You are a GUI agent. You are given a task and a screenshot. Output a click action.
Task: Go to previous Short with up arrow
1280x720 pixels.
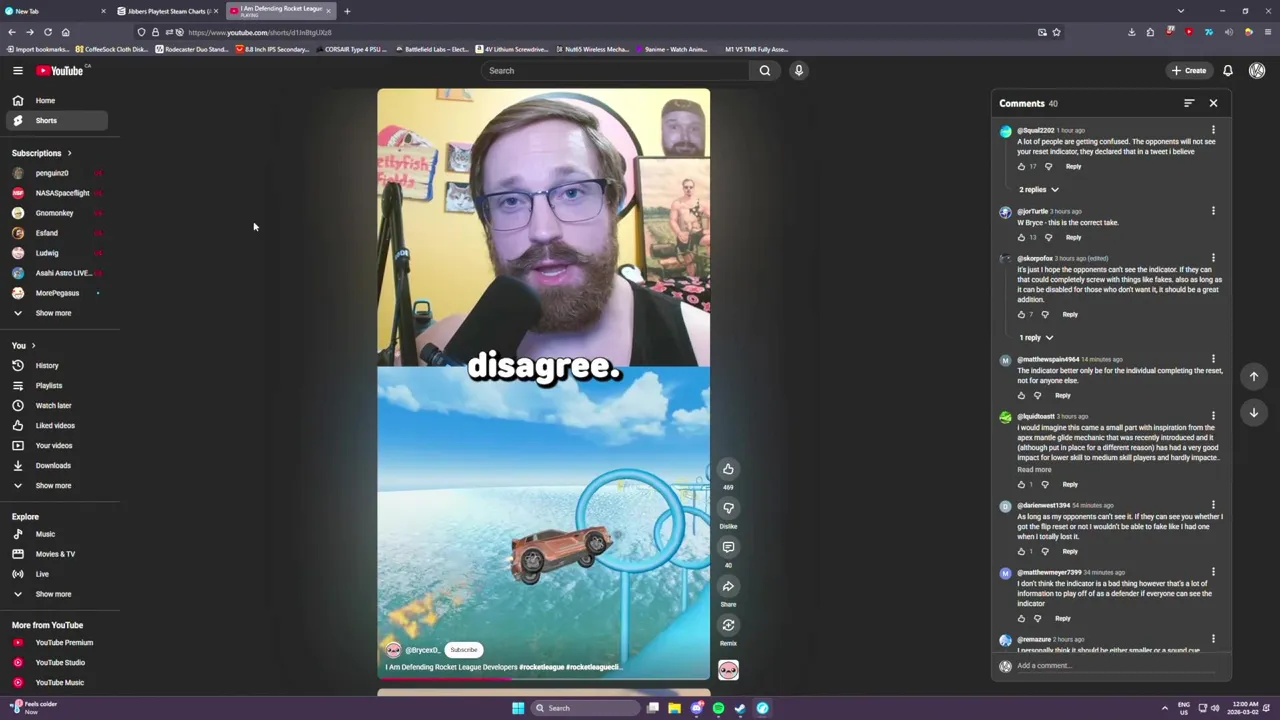(x=1254, y=376)
